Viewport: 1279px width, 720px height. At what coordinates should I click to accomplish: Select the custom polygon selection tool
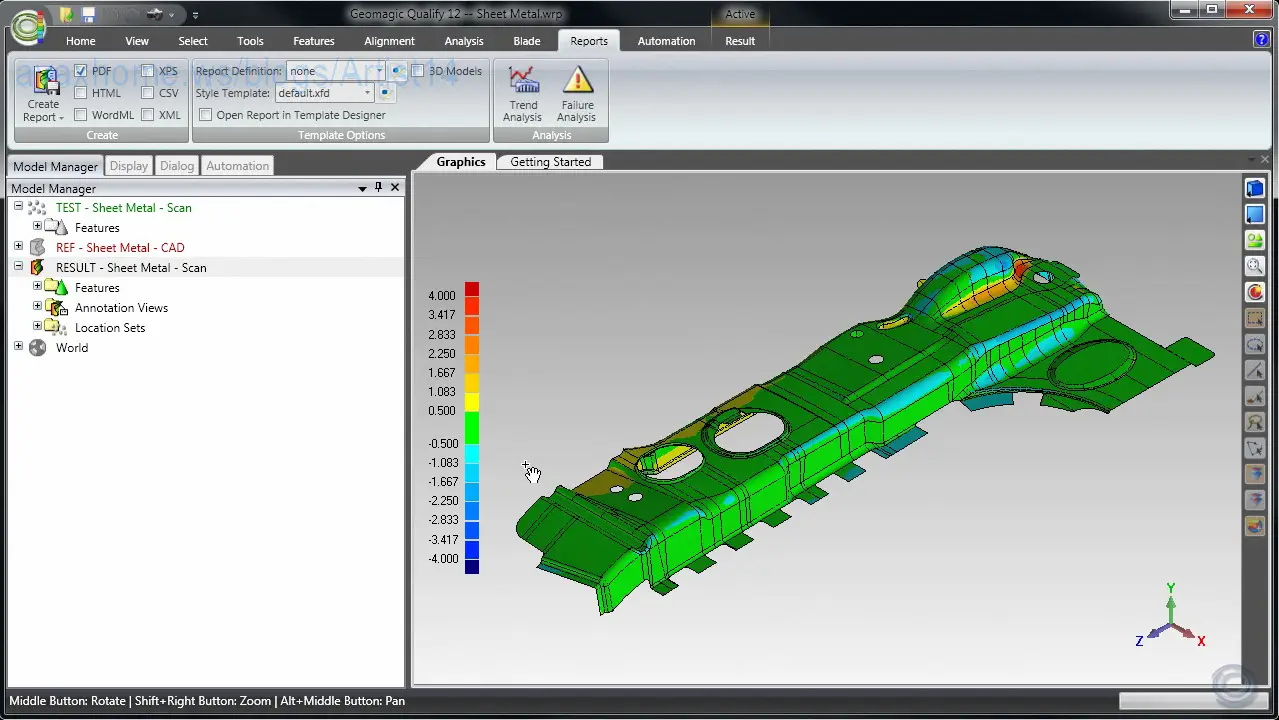(x=1255, y=448)
